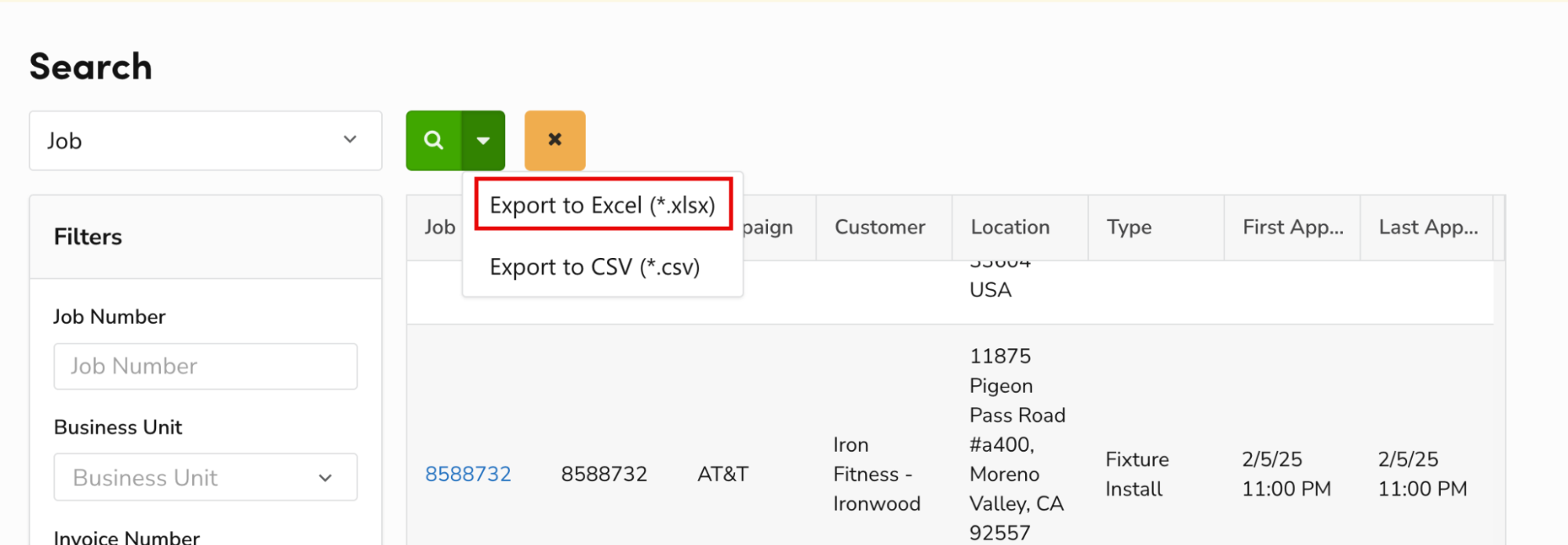This screenshot has width=1568, height=545.
Task: Sort results by the Location column
Action: click(x=1010, y=227)
